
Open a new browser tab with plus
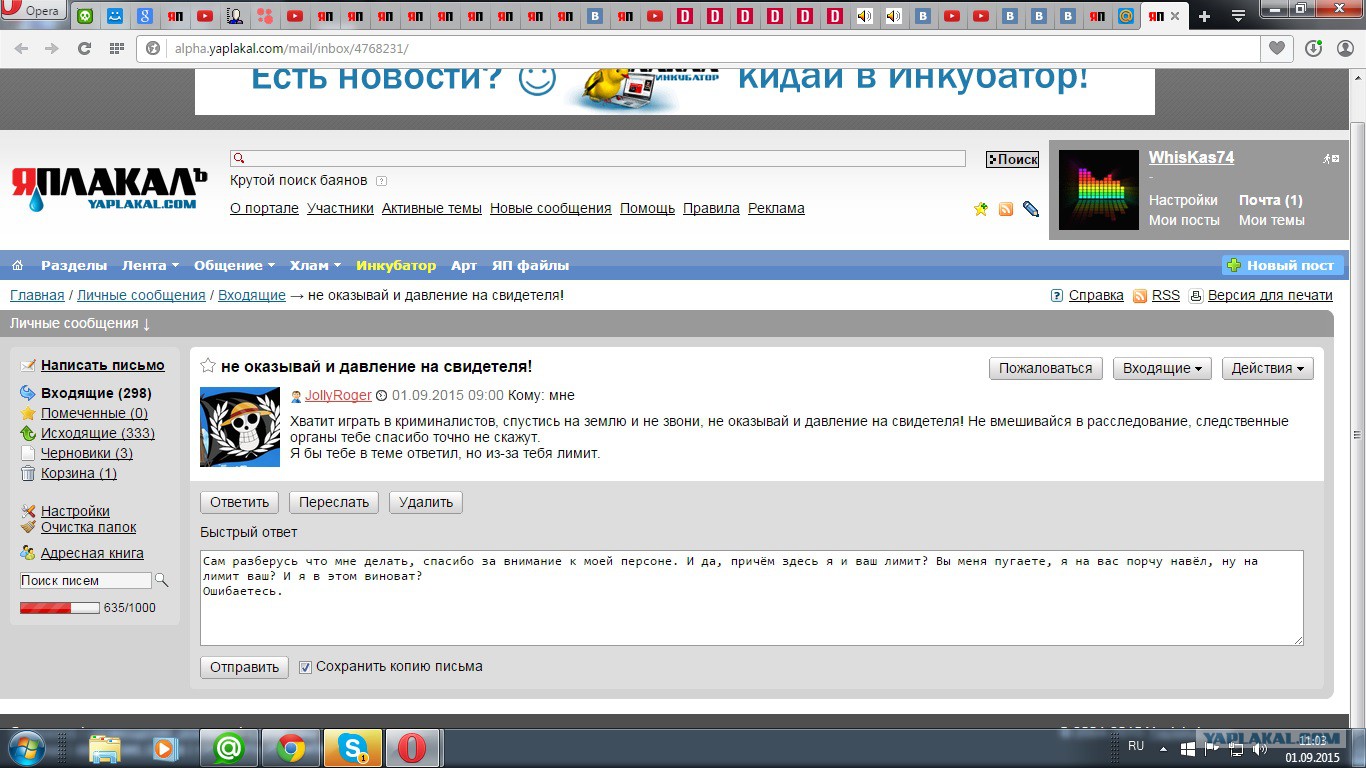1204,16
